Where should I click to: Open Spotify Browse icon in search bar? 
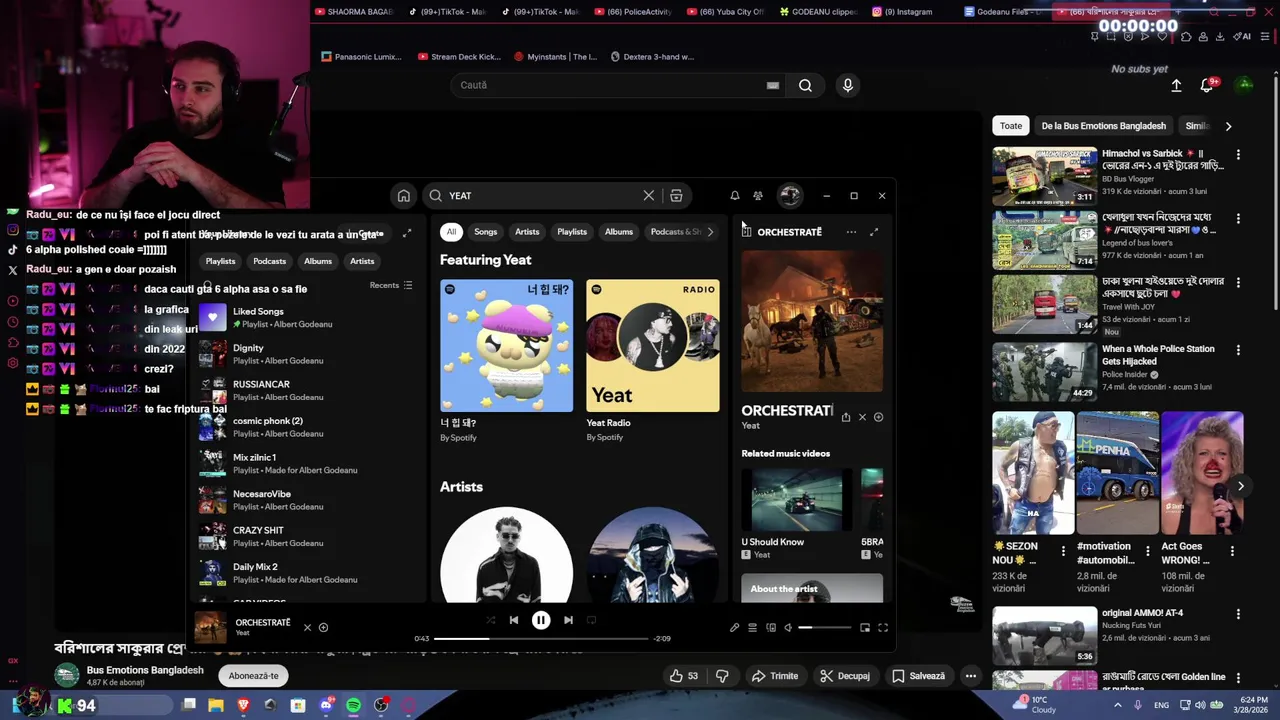pos(676,196)
